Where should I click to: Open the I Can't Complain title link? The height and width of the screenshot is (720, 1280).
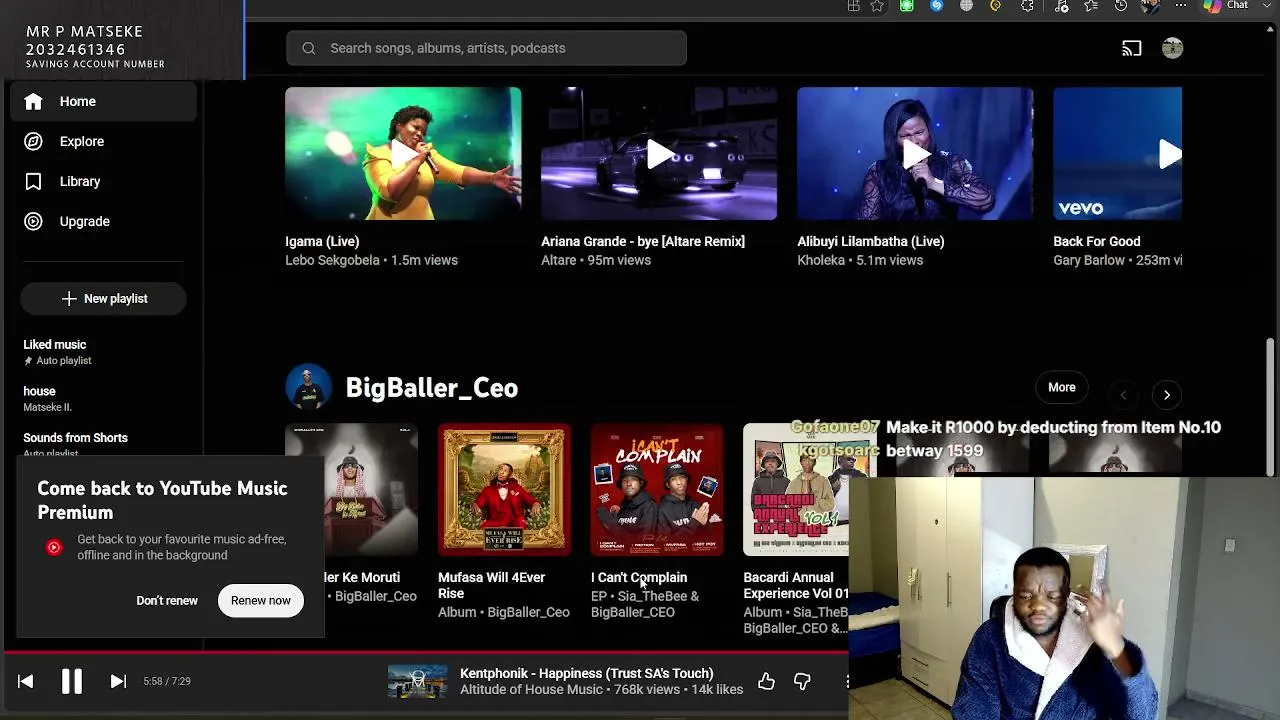639,577
